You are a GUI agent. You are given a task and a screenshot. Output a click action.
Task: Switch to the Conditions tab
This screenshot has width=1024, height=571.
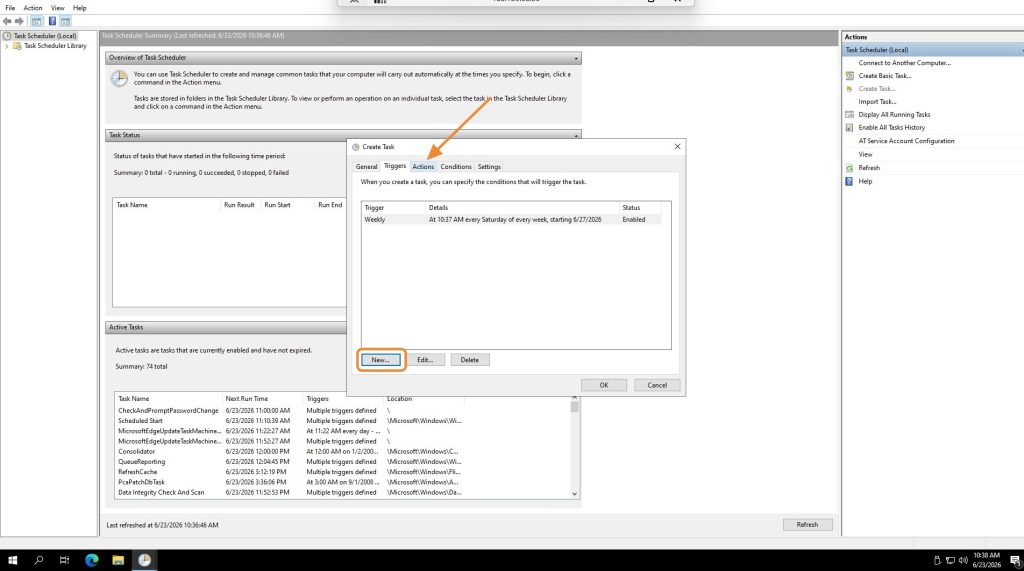[456, 167]
